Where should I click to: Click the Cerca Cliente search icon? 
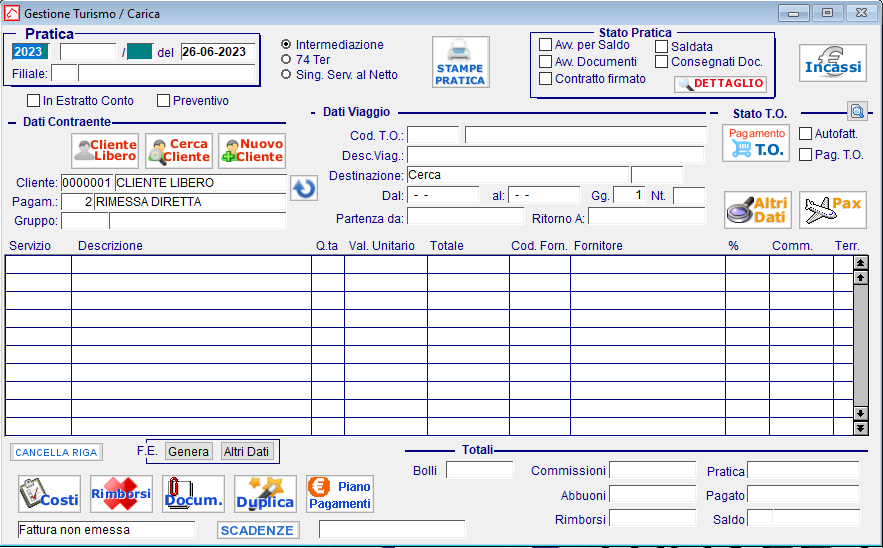click(x=179, y=151)
